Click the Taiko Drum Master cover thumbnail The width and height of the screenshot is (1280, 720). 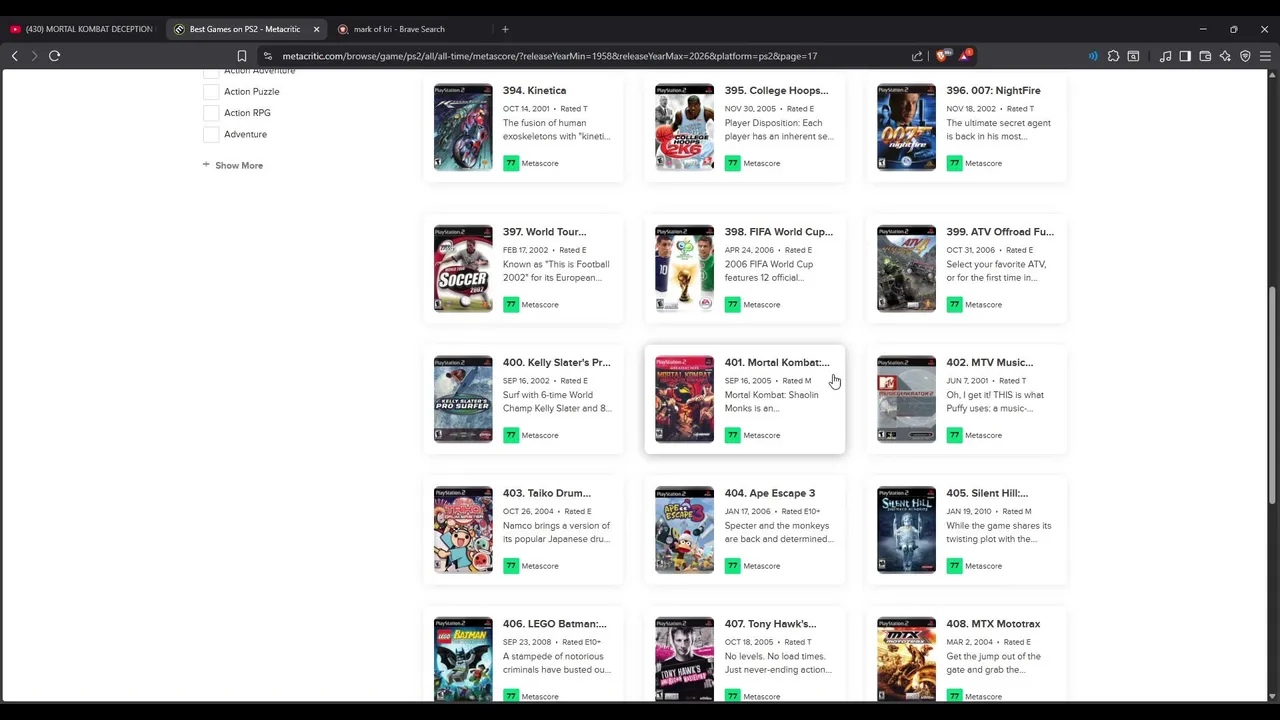(463, 530)
